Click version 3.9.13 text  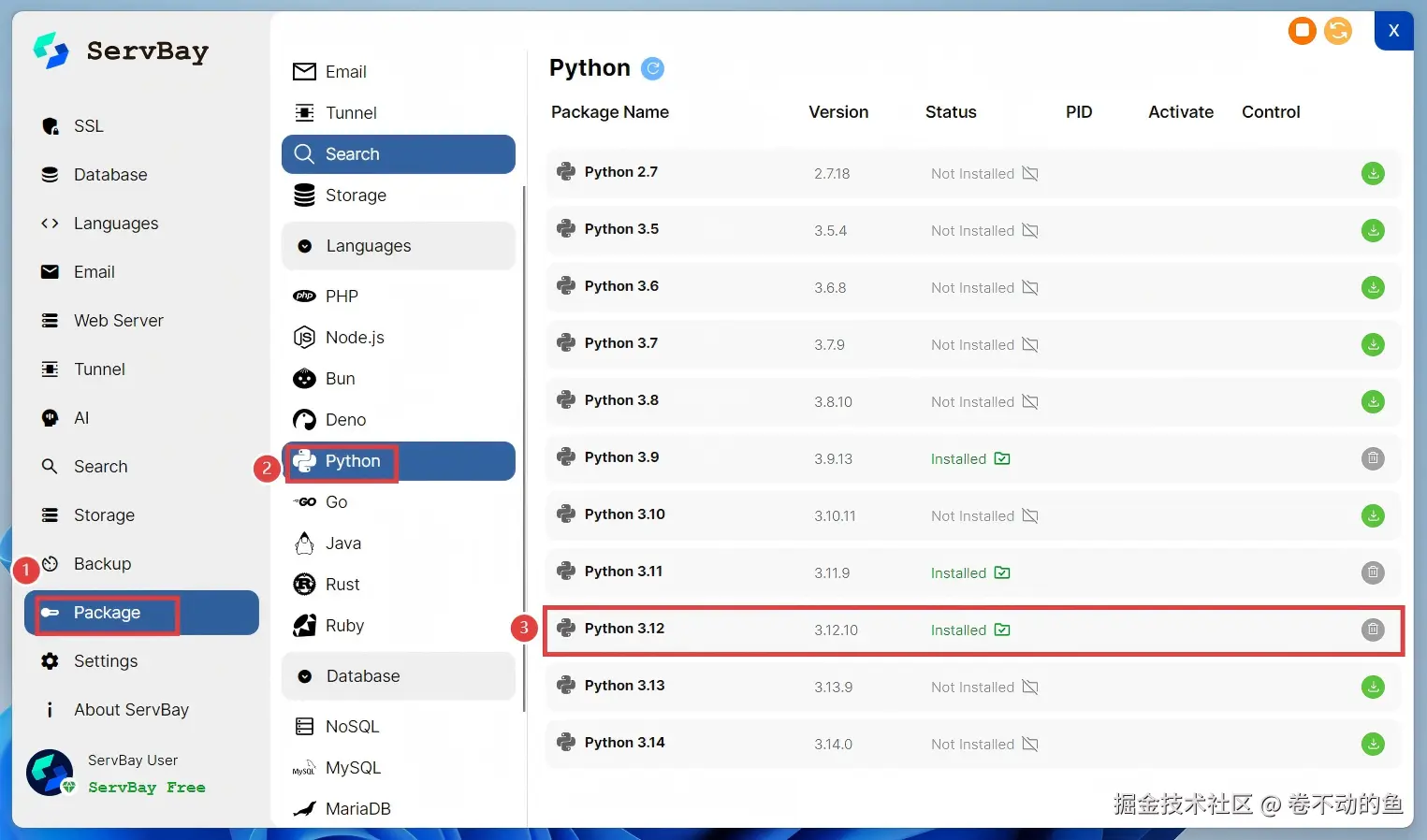point(833,459)
